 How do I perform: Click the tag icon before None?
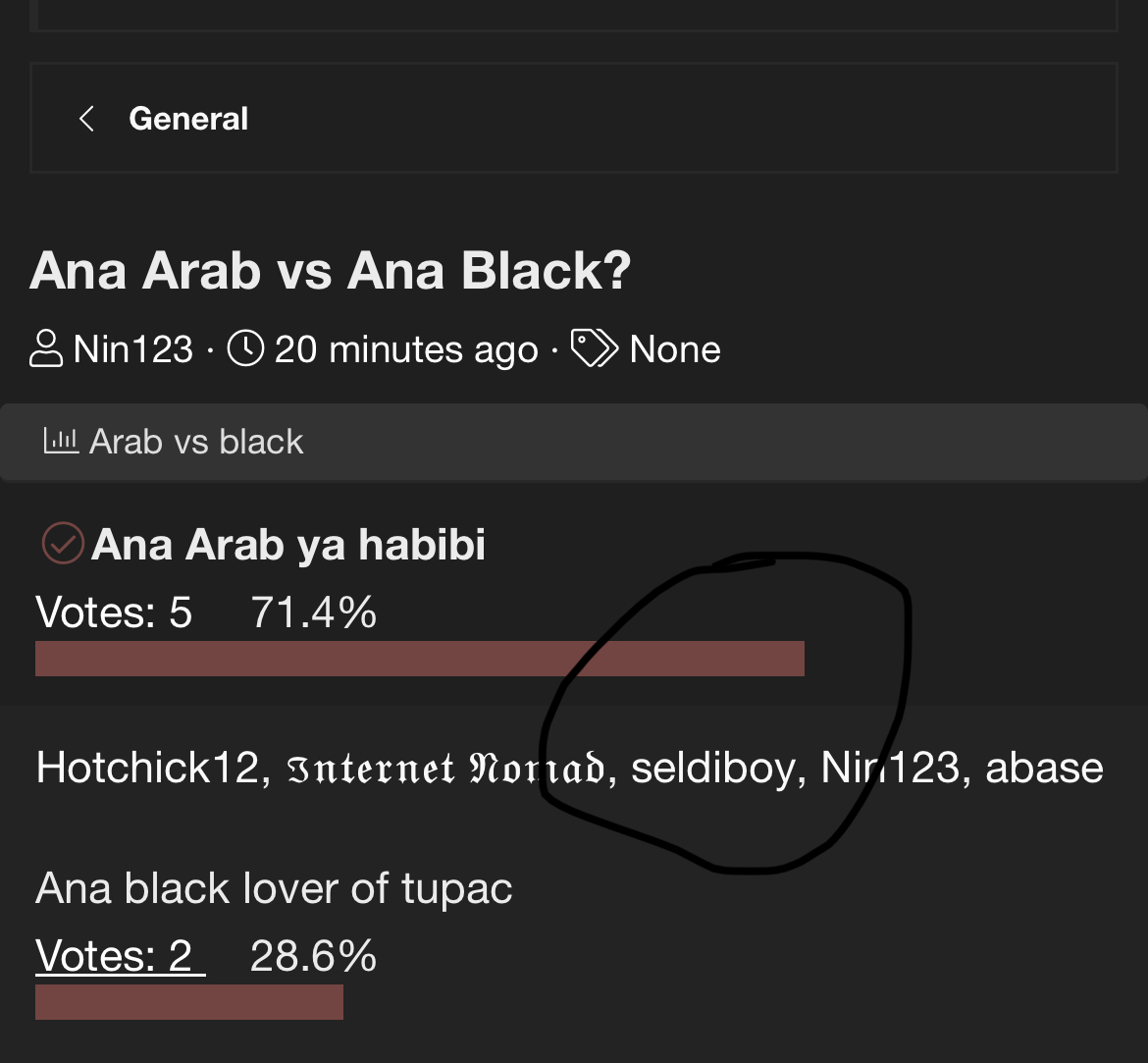click(x=594, y=348)
